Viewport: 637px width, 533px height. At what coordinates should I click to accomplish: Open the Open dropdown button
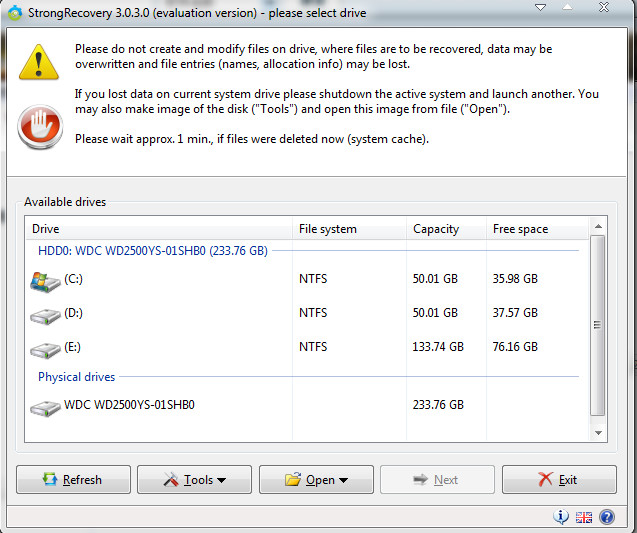pyautogui.click(x=316, y=479)
